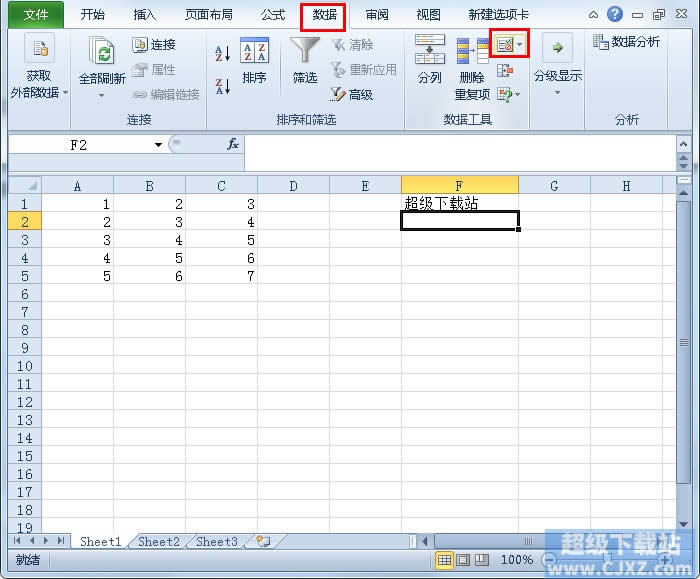Open the 审阅 ribbon tab
Viewport: 700px width, 579px height.
coord(377,15)
